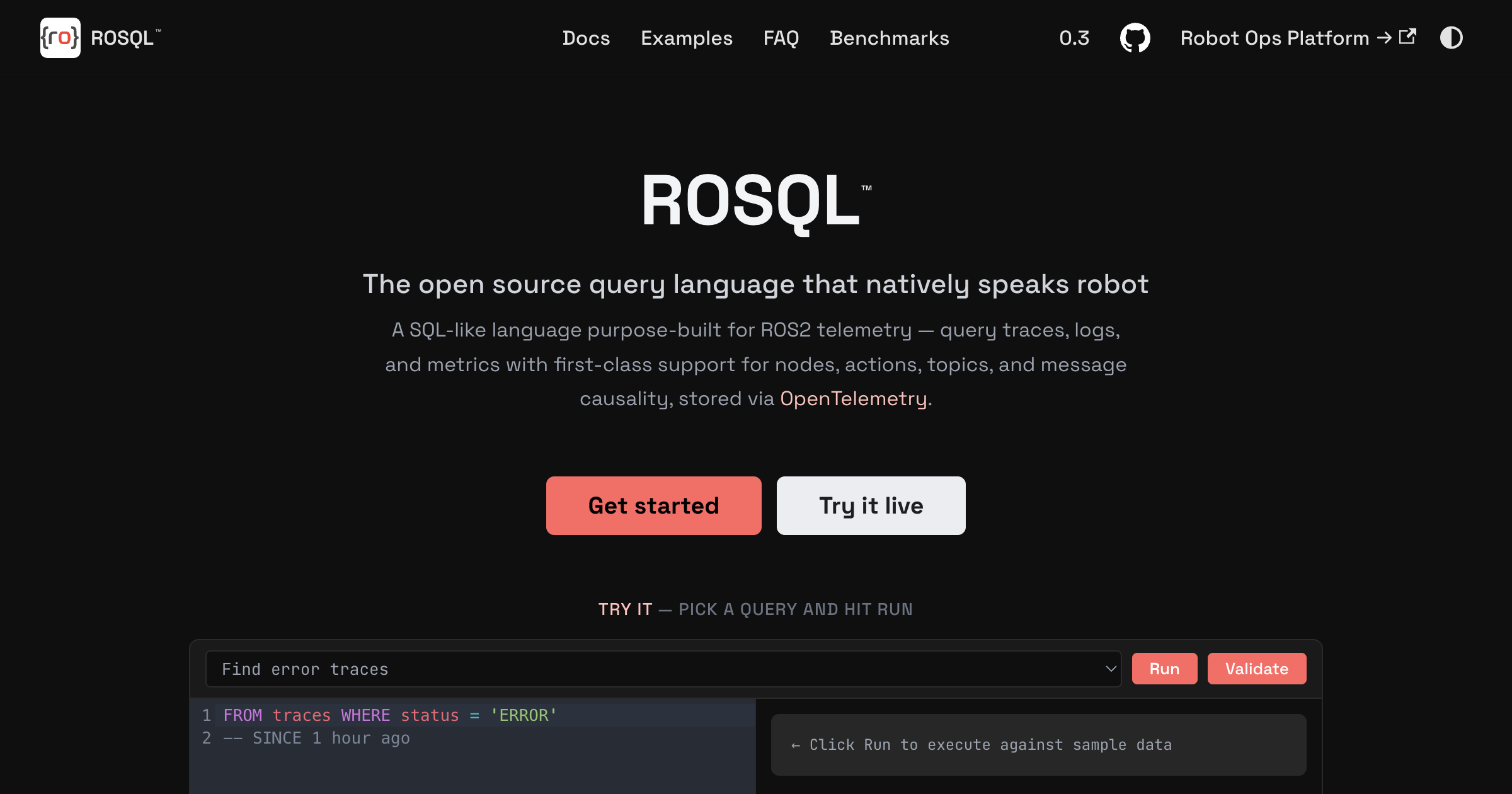This screenshot has width=1512, height=794.
Task: Click the results hint 'Click Run to execute' panel
Action: click(1039, 745)
